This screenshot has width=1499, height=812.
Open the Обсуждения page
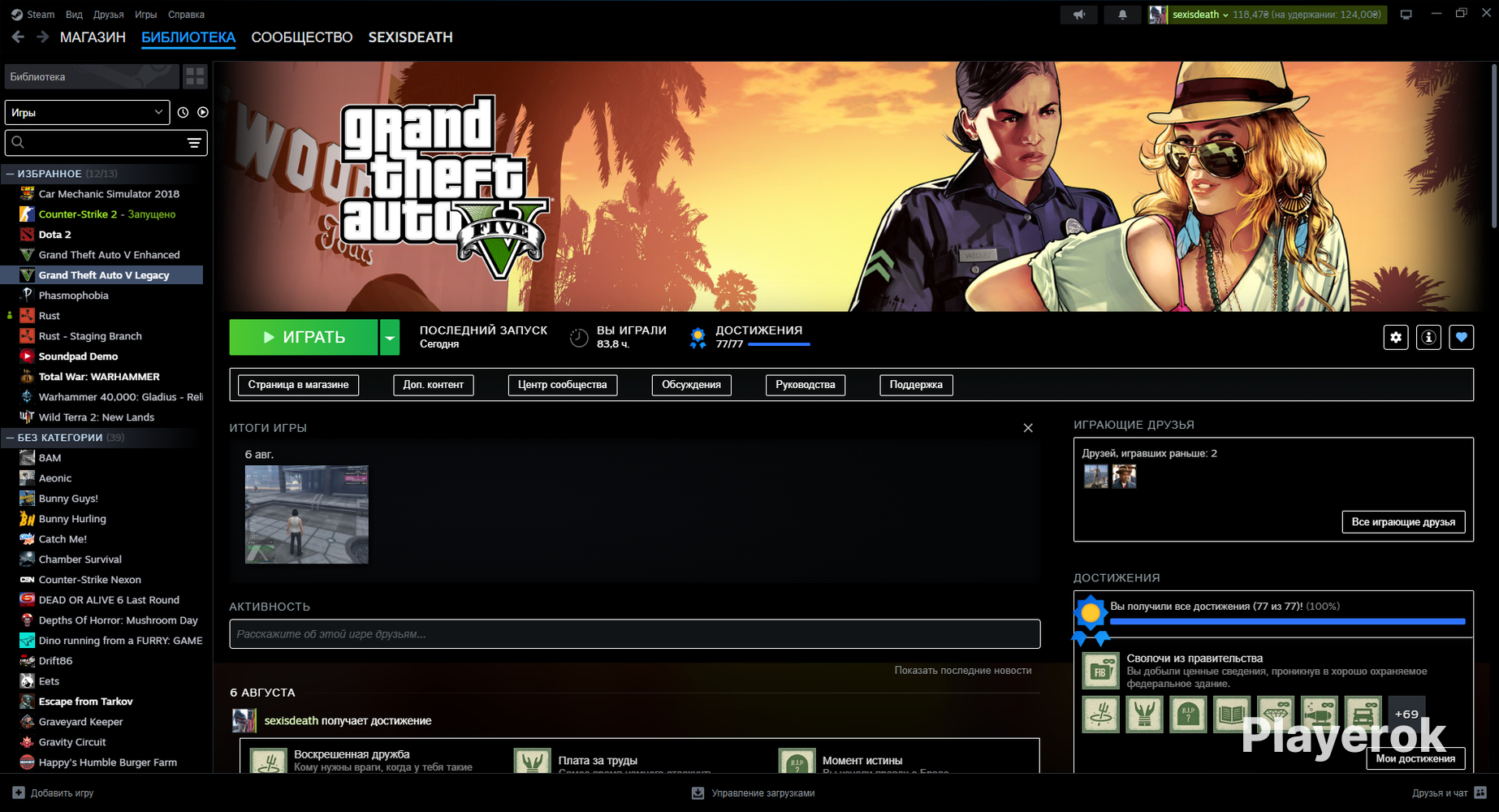coord(691,385)
